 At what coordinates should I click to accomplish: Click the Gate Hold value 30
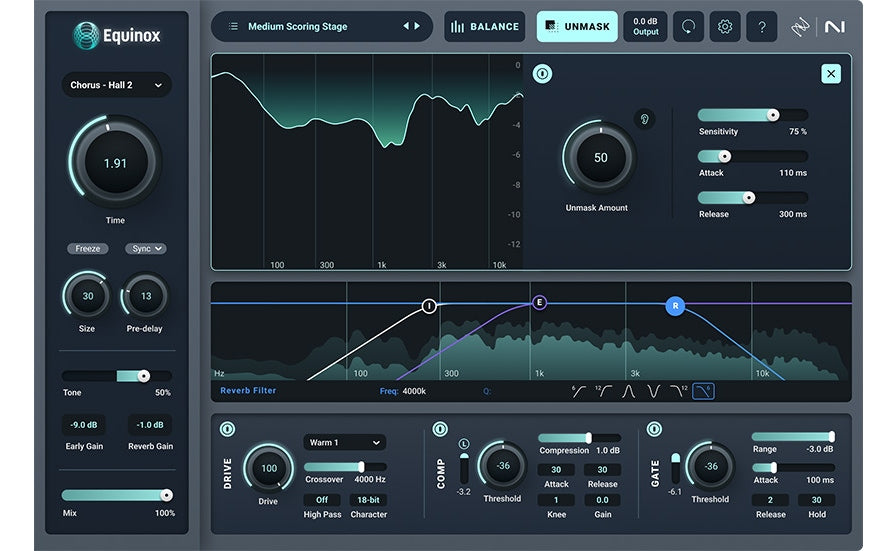pyautogui.click(x=817, y=500)
